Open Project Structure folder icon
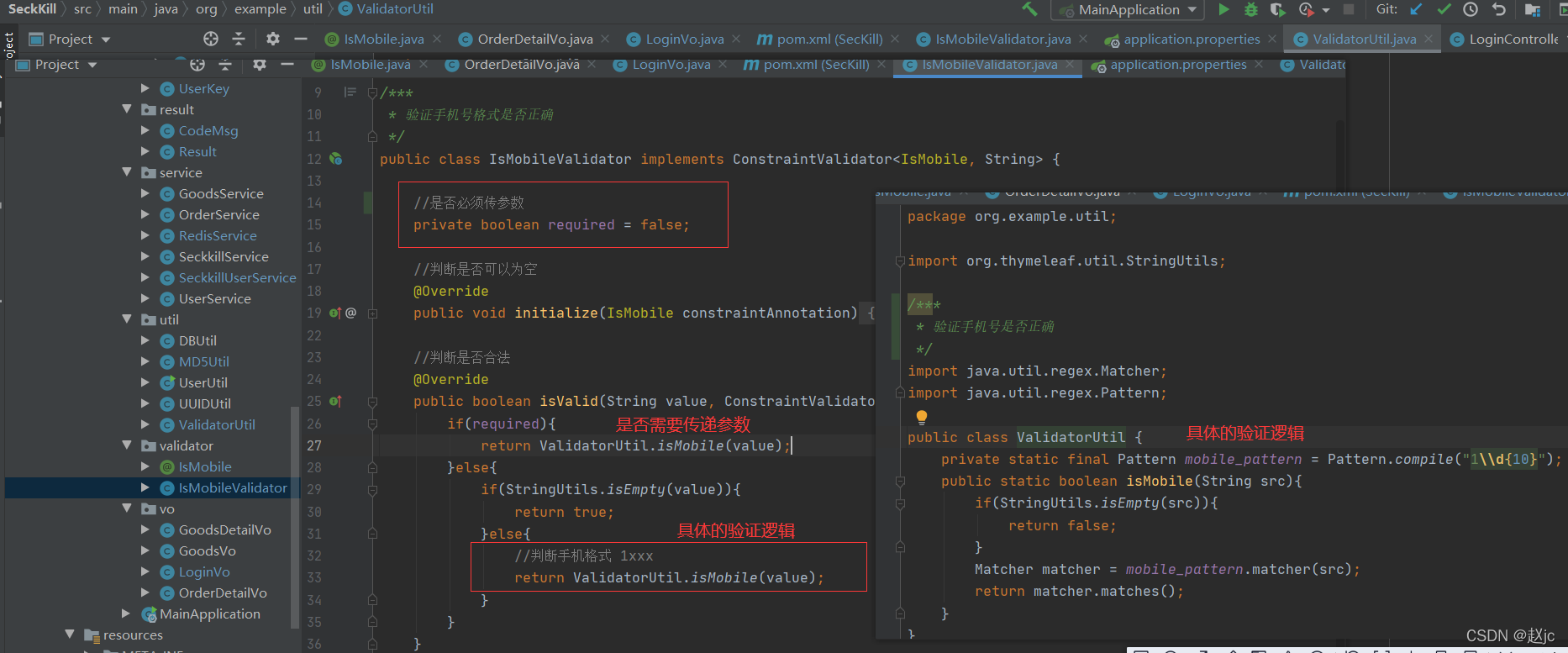The width and height of the screenshot is (1568, 653). click(x=1533, y=10)
